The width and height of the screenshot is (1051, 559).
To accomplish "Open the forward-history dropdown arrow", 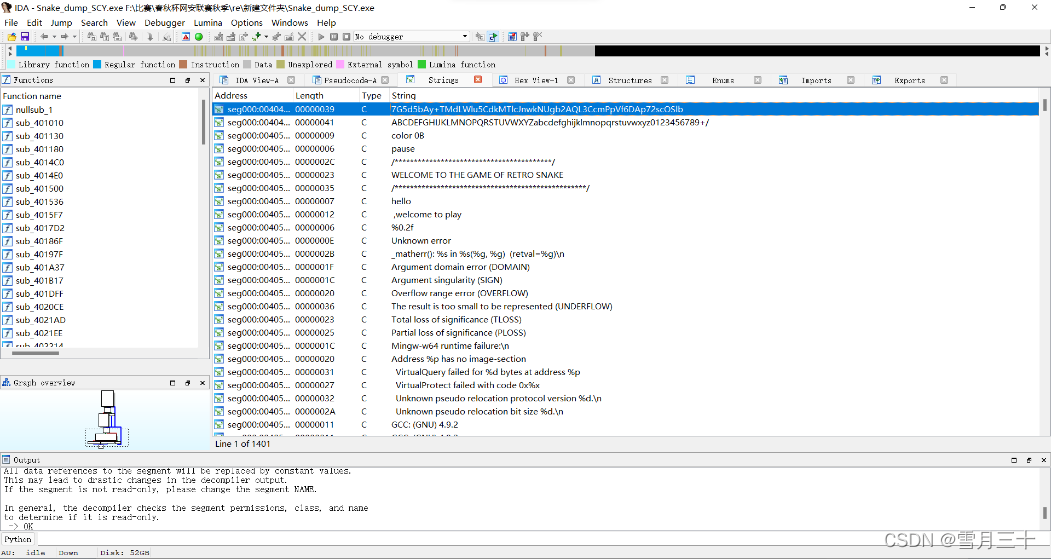I will [x=74, y=36].
